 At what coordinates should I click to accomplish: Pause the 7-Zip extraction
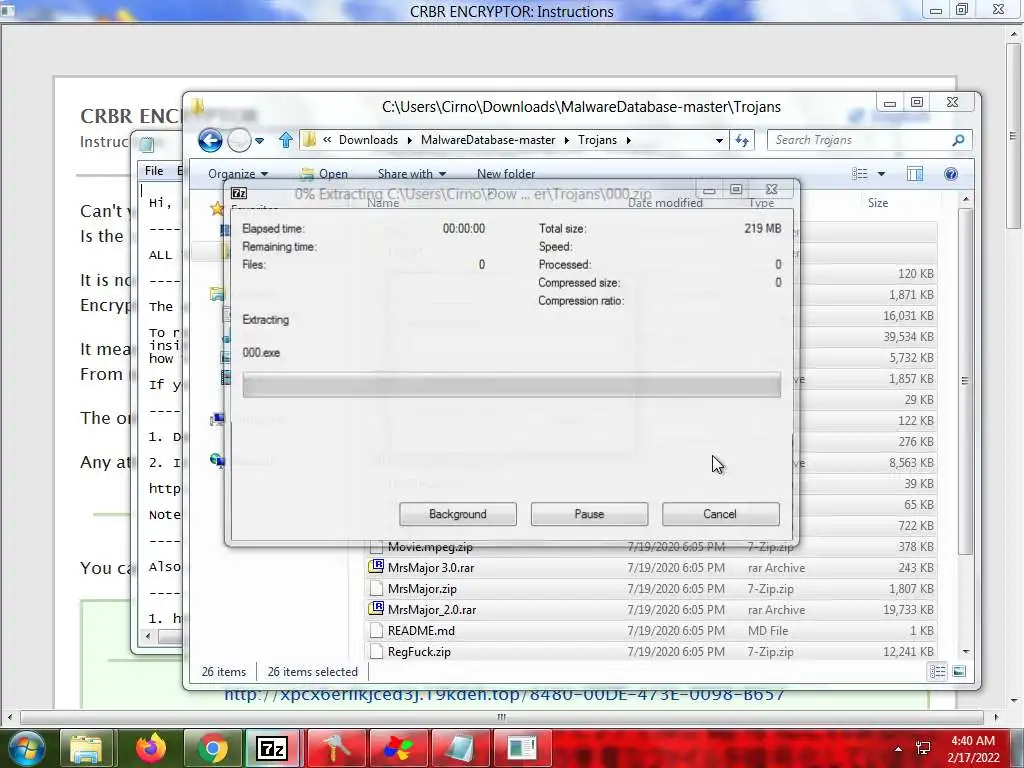click(x=589, y=514)
